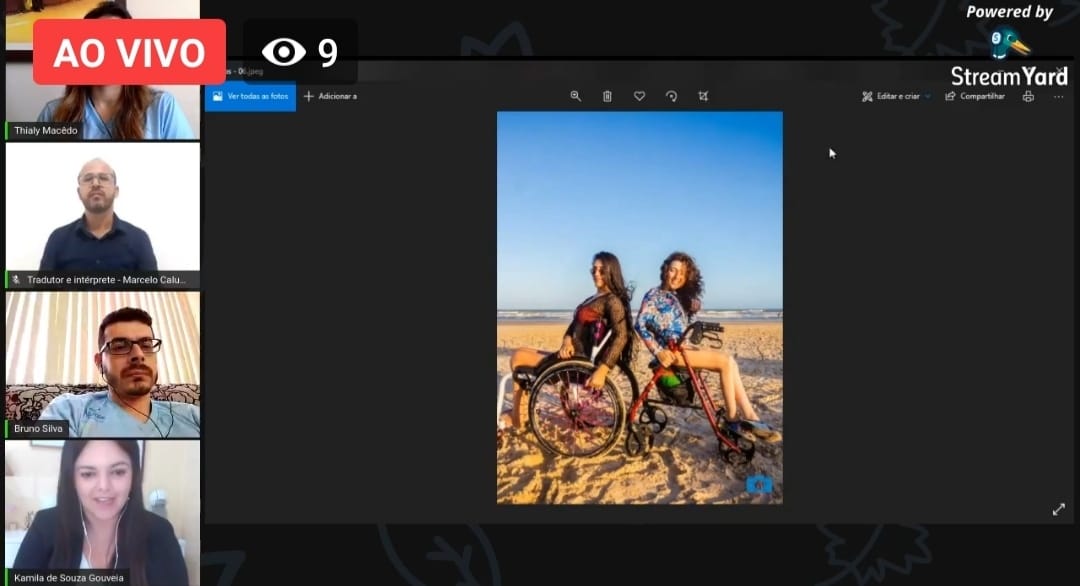The image size is (1080, 586).
Task: Enter fullscreen with the expand arrows icon
Action: 1058,509
